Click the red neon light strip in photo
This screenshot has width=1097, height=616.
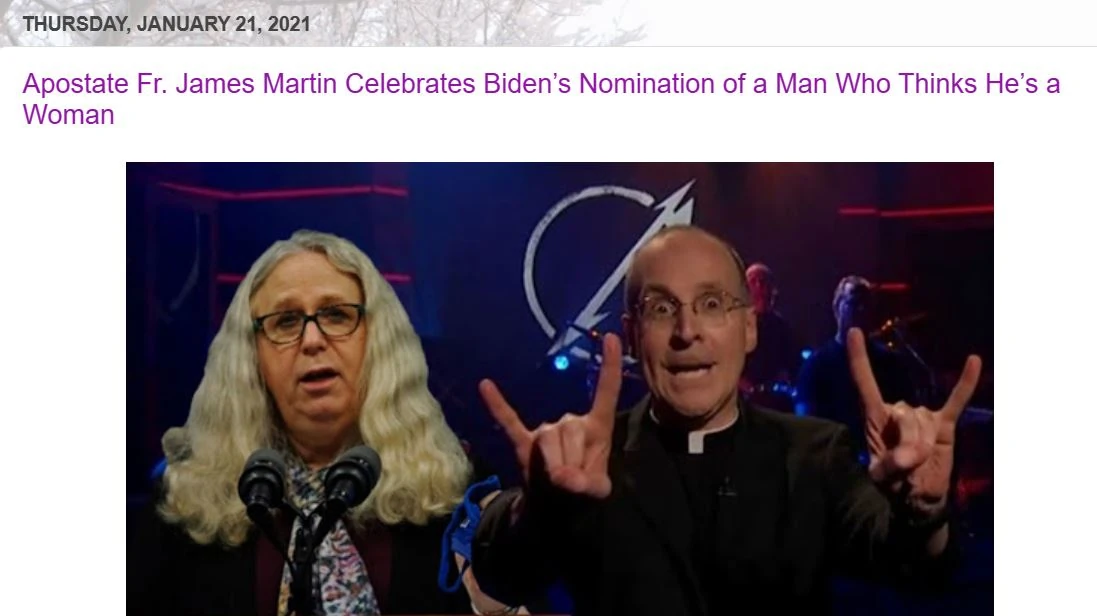point(283,190)
